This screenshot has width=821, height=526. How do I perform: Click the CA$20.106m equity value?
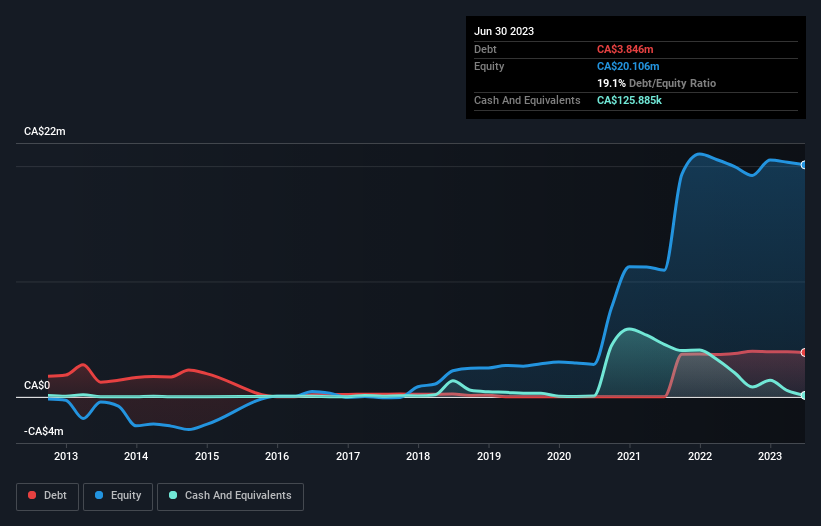click(628, 66)
